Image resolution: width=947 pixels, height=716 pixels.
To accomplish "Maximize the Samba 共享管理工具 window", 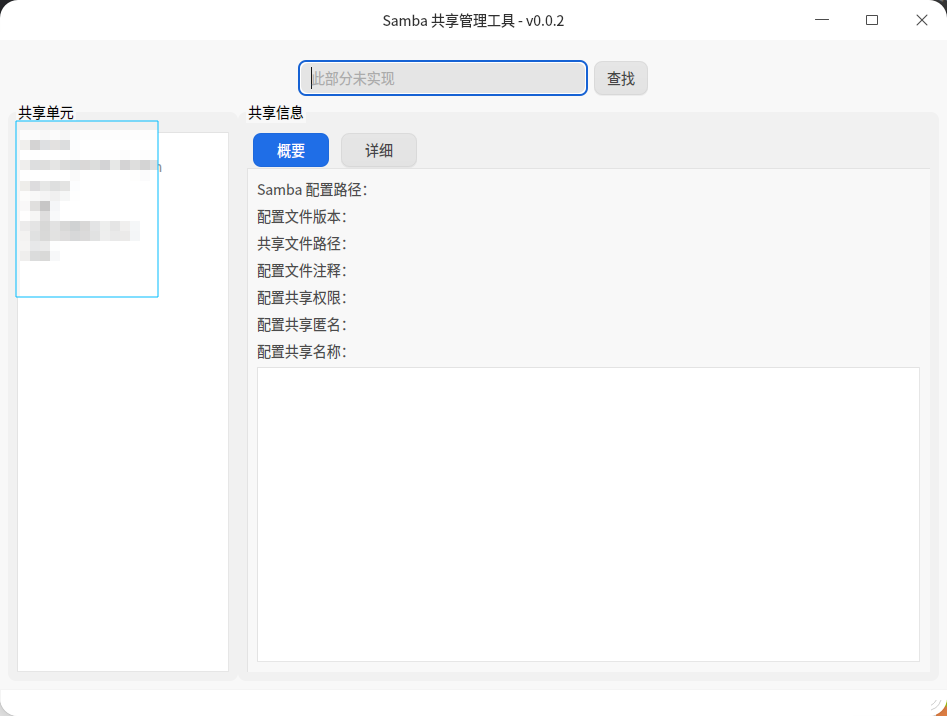I will point(872,20).
